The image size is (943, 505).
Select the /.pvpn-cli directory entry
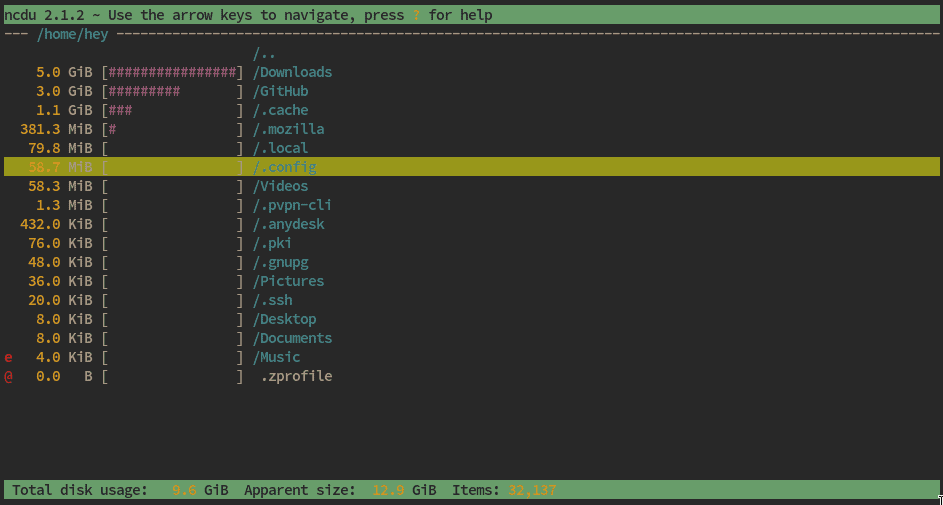pyautogui.click(x=292, y=206)
